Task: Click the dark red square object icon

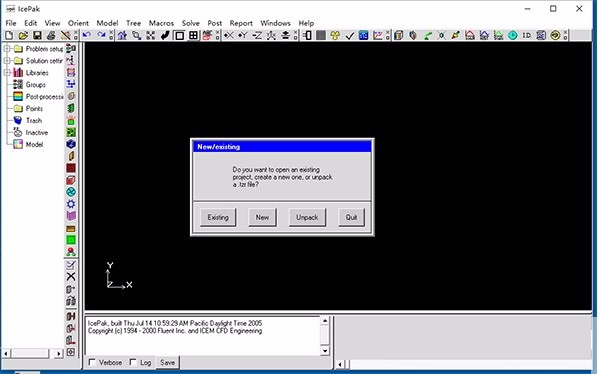Action: tap(71, 168)
